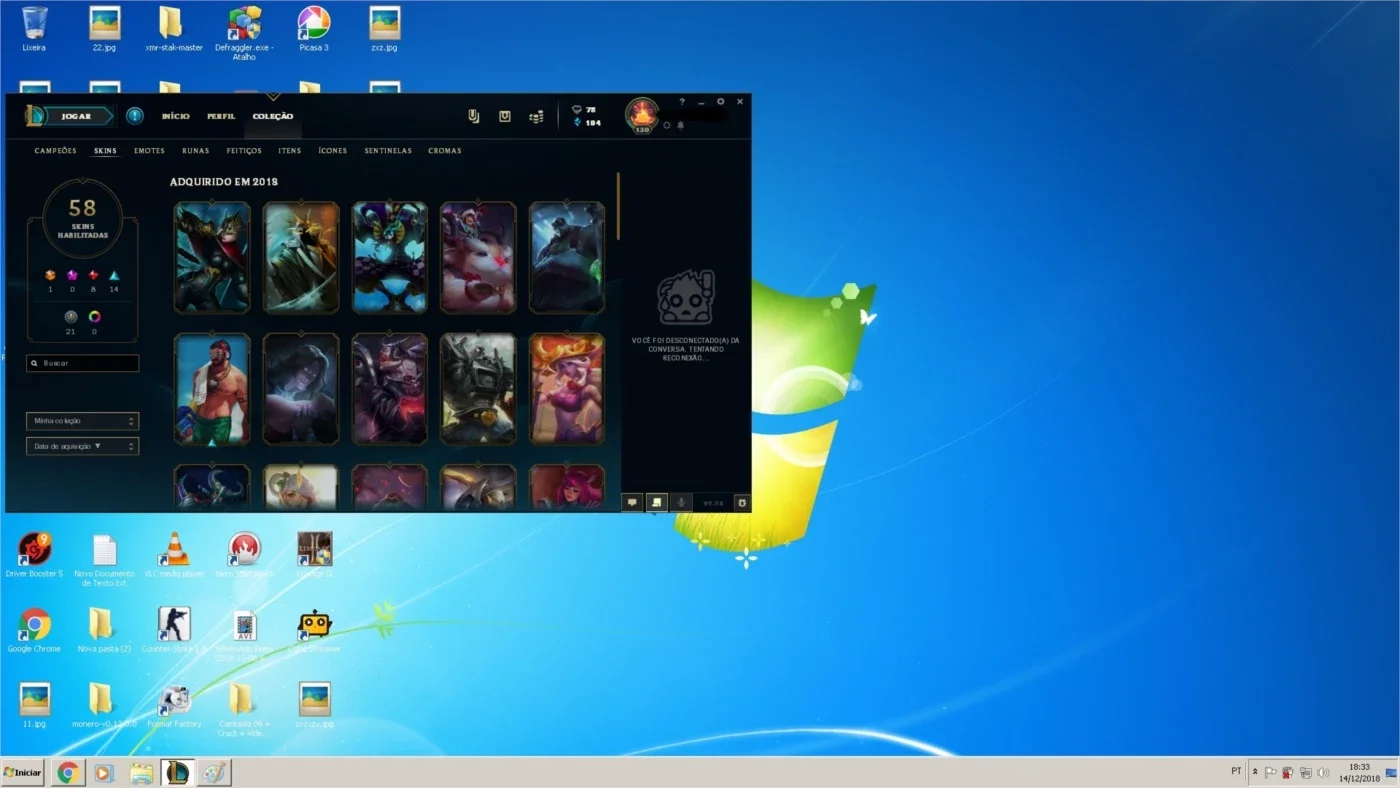The image size is (1400, 788).
Task: Switch to the Ícones sub-tab
Action: (x=333, y=151)
